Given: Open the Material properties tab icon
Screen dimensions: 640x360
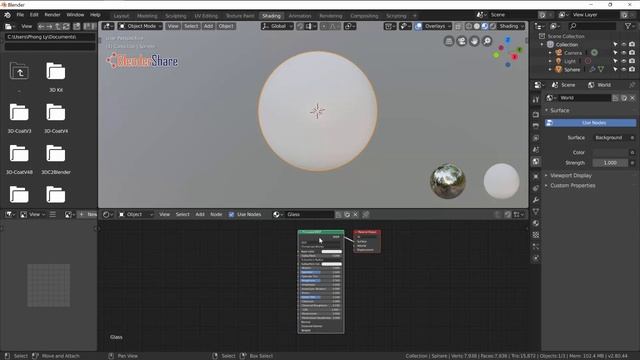Looking at the screenshot, I should 536,223.
